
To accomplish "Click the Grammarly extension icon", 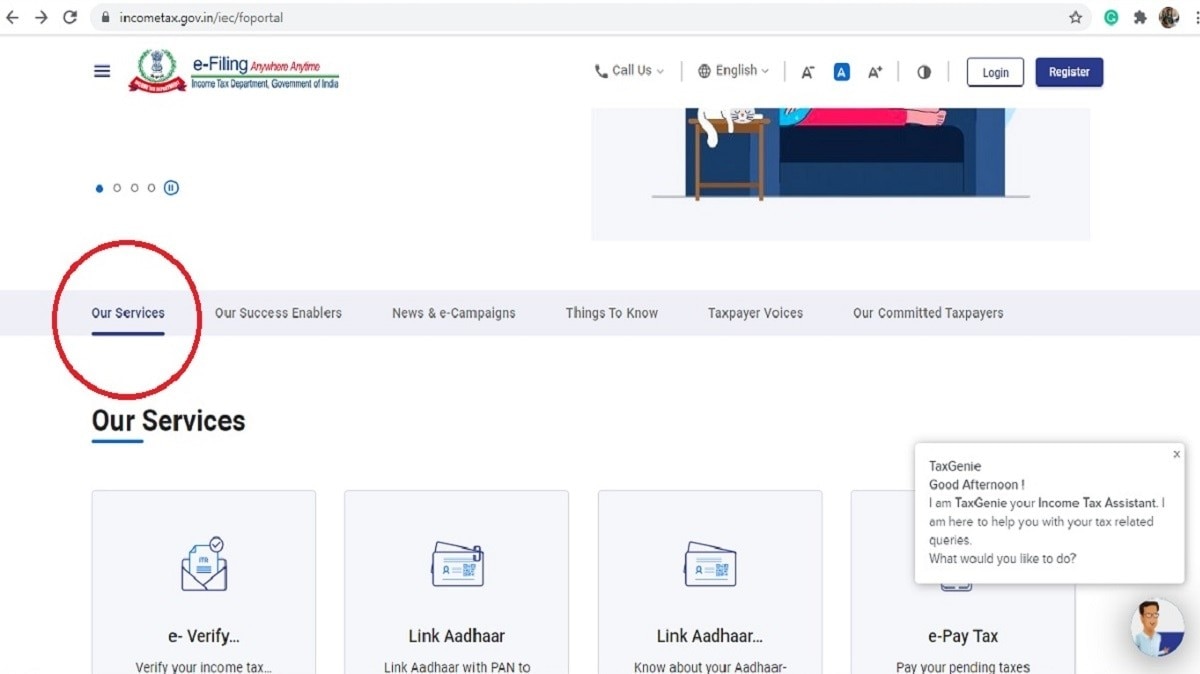I will pyautogui.click(x=1111, y=17).
